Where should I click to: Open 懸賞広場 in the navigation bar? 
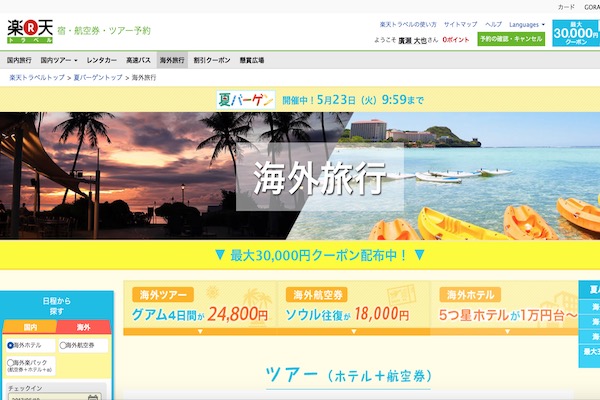pos(252,60)
